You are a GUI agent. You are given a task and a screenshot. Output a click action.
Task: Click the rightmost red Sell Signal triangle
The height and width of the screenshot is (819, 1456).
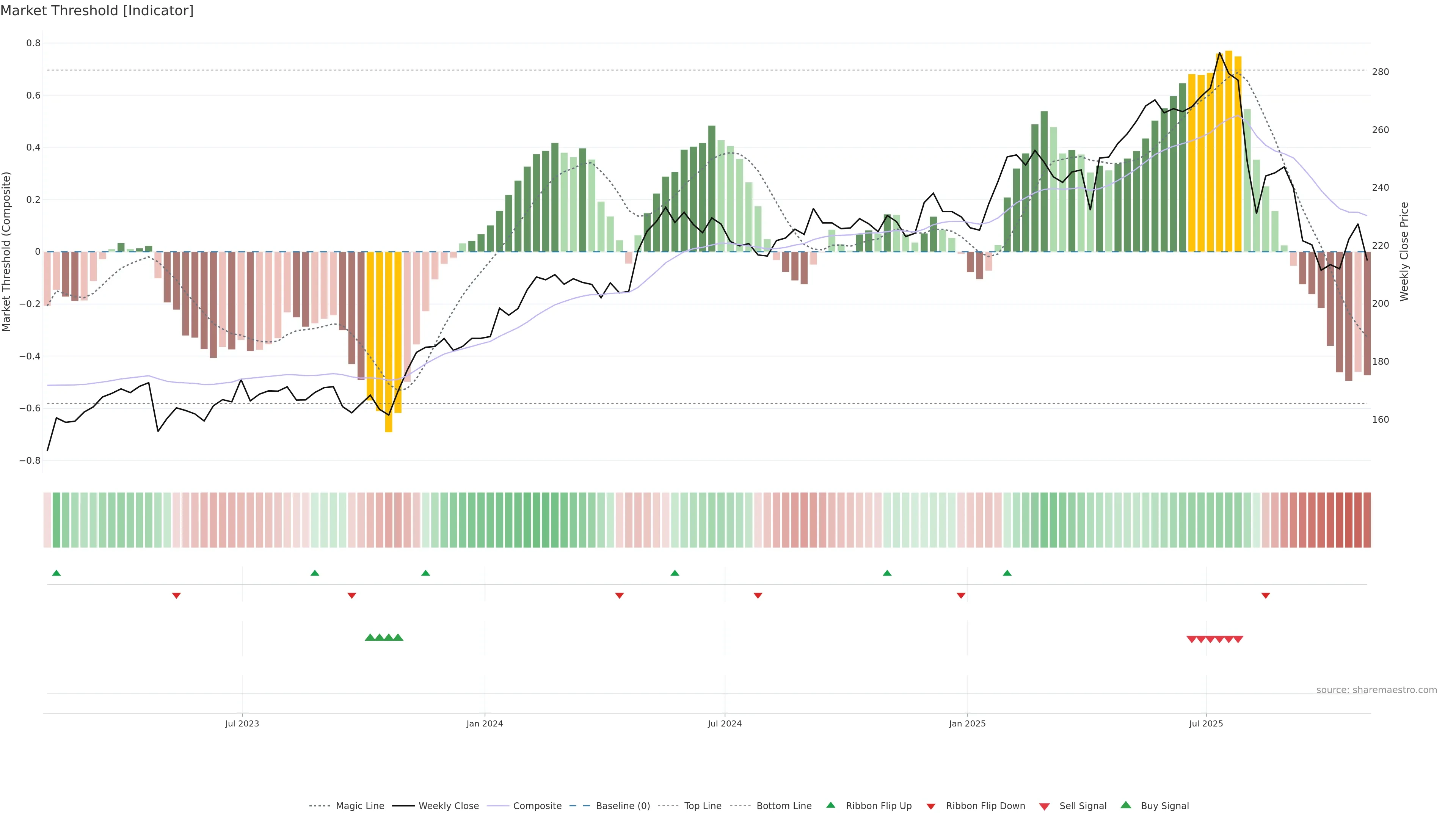click(1238, 639)
